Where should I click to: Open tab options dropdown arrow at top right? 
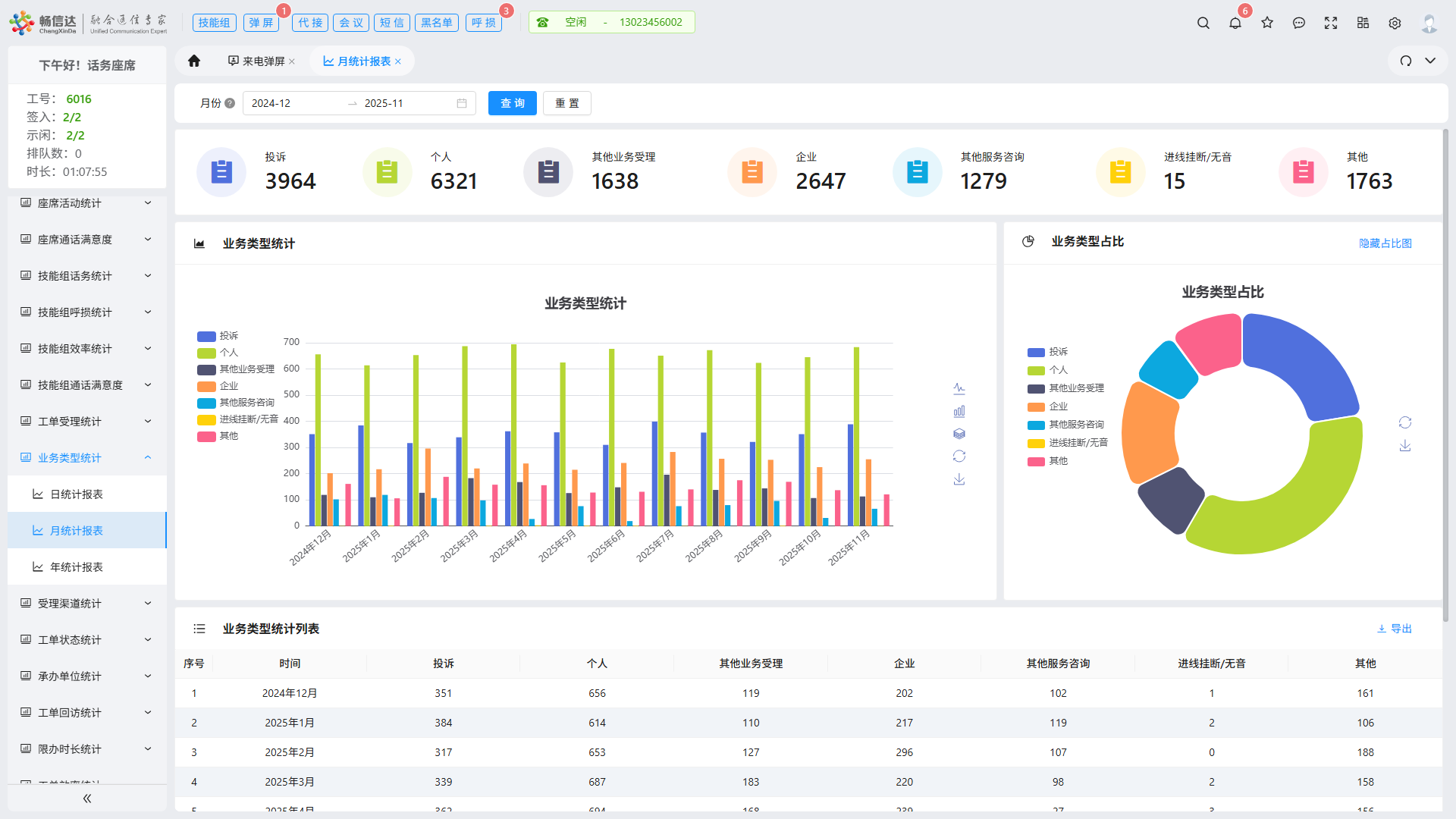(1430, 61)
